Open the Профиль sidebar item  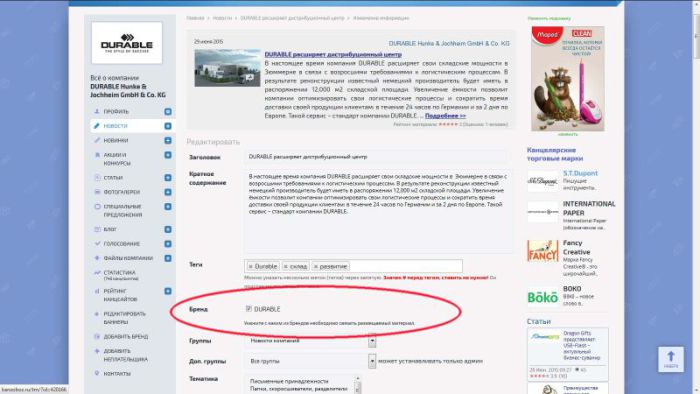(x=116, y=112)
